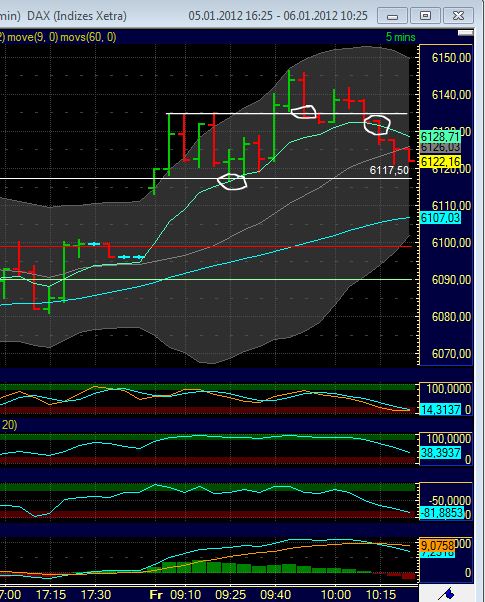Click the cyan -81,8853 indicator value
The image size is (485, 602).
point(442,513)
